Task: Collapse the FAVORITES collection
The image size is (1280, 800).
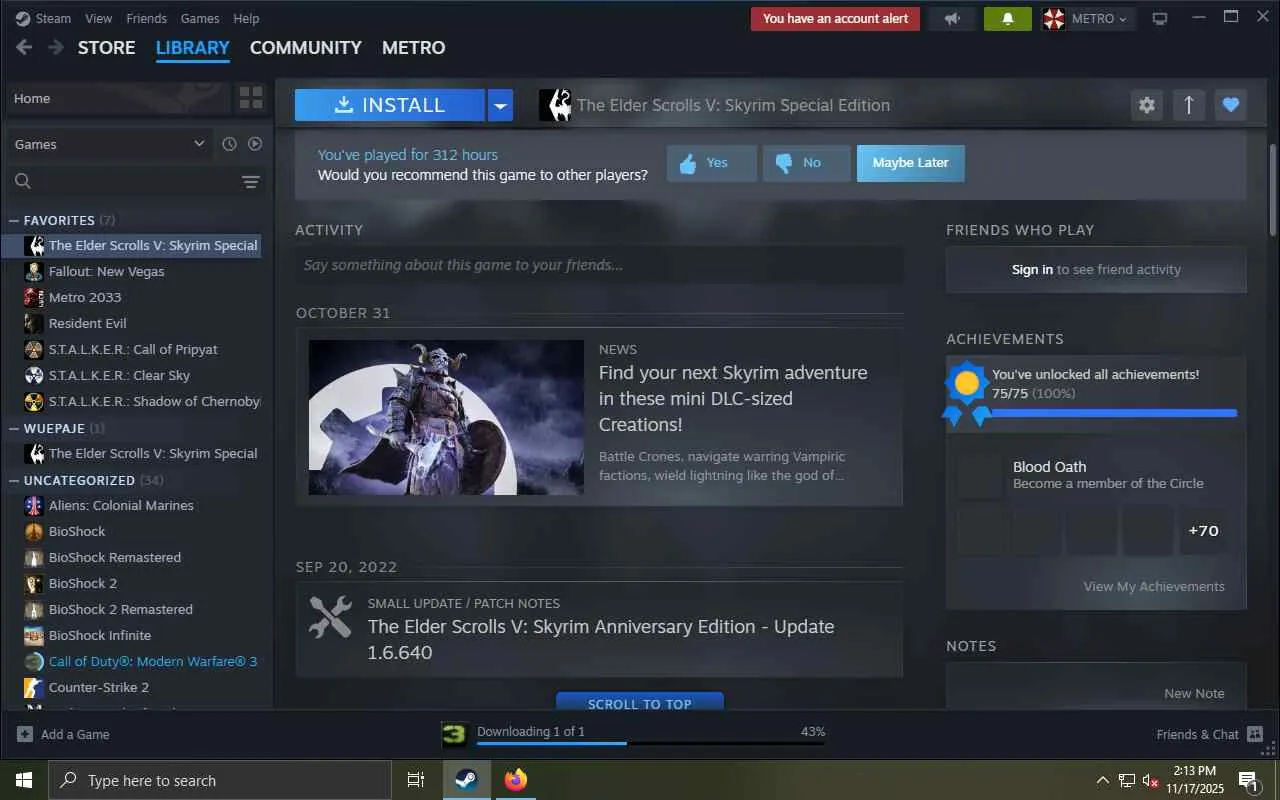Action: pos(14,220)
